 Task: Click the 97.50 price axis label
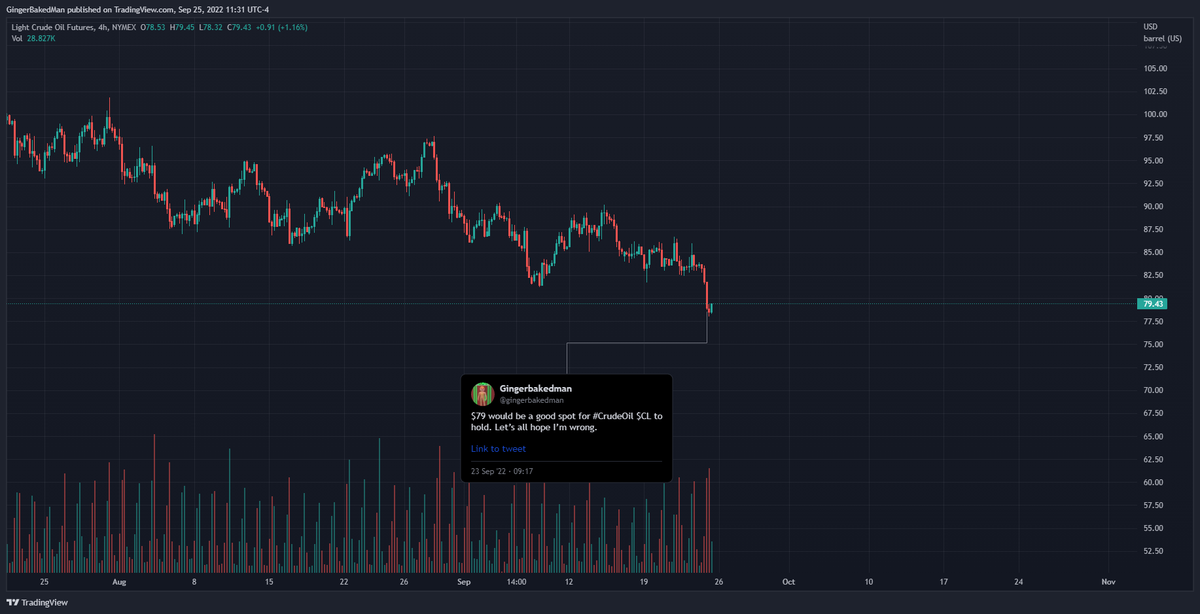click(1153, 137)
